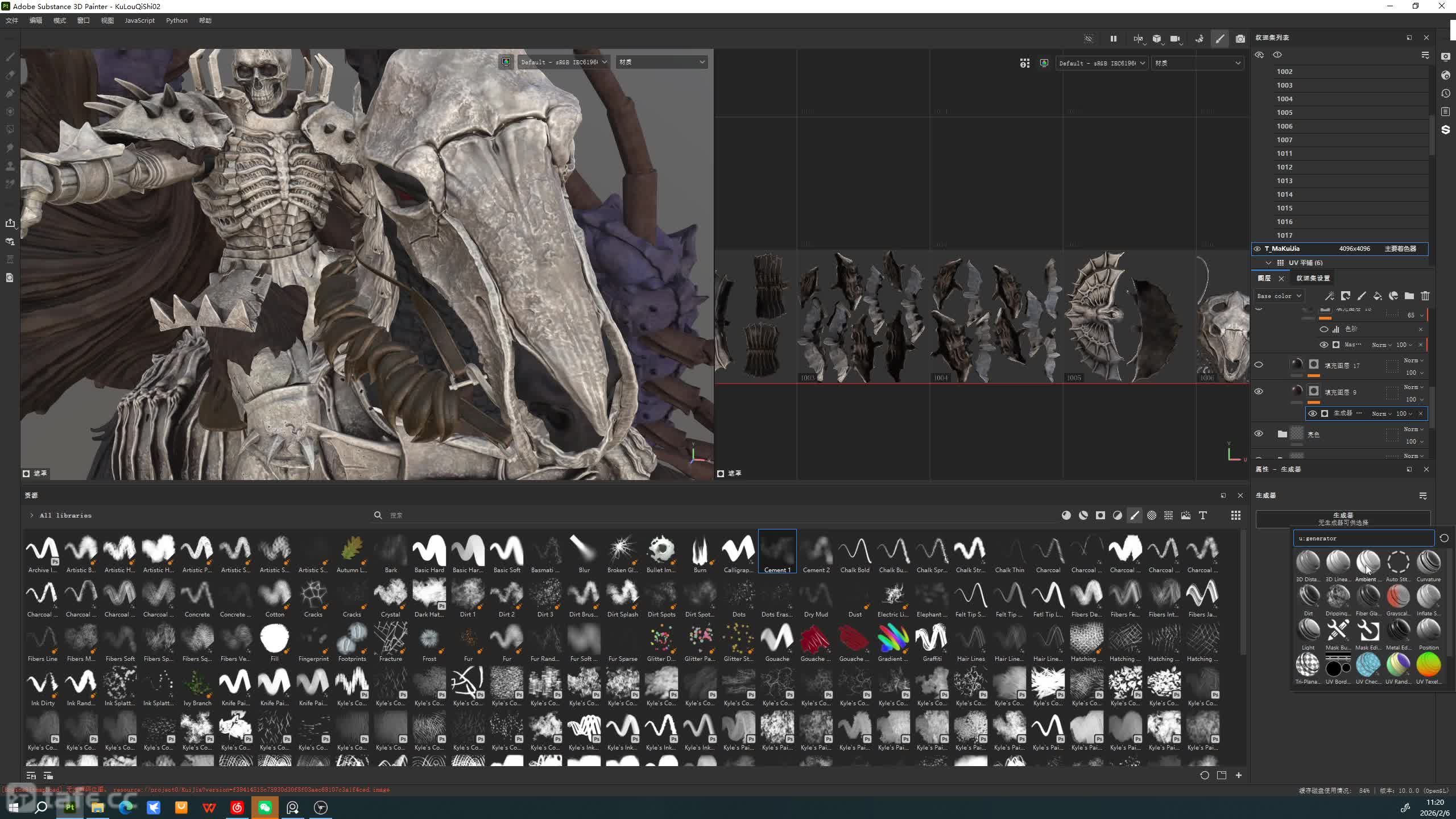Expand All libraries in assets panel

coord(32,515)
